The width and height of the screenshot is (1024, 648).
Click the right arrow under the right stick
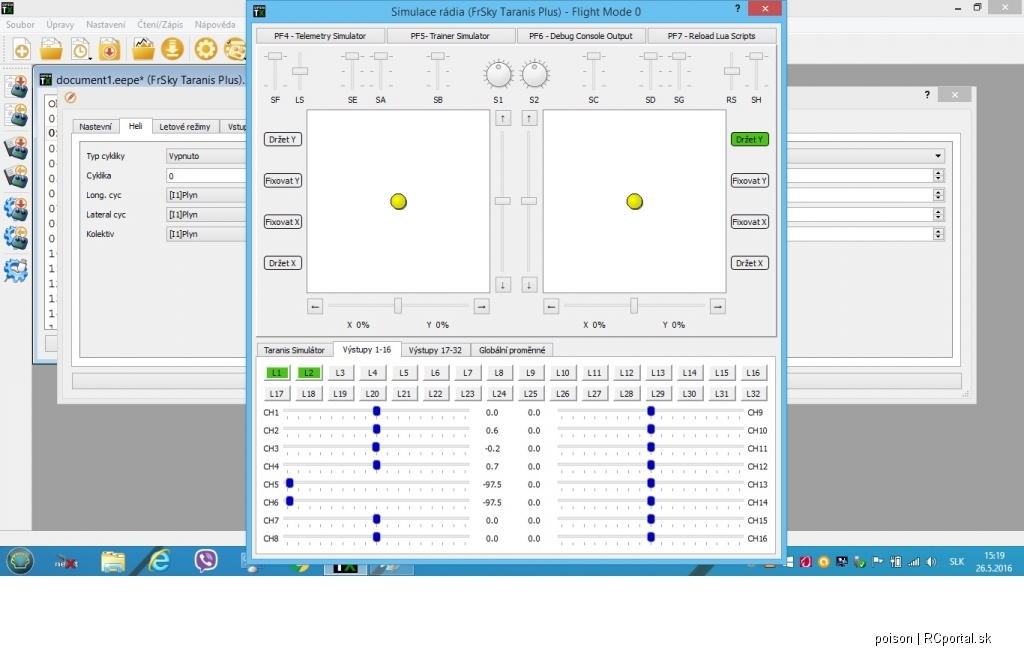coord(718,306)
